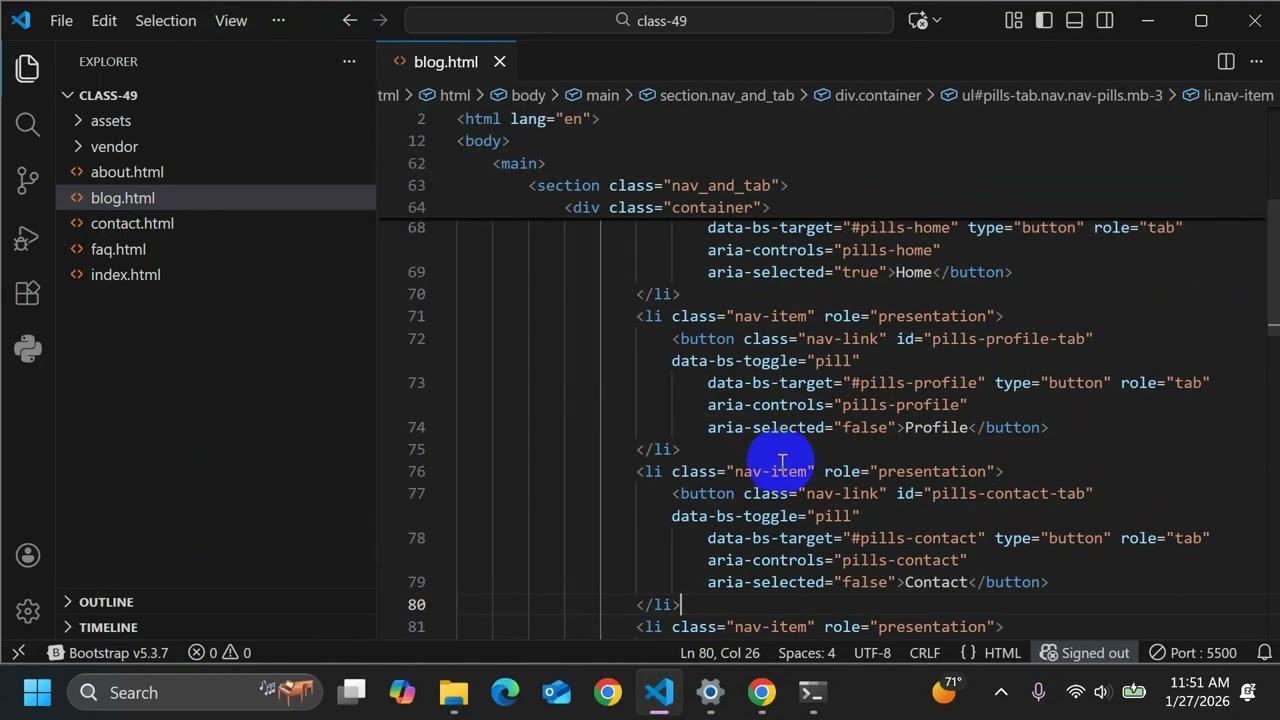This screenshot has height=720, width=1280.
Task: Open Source Control view
Action: coord(28,181)
